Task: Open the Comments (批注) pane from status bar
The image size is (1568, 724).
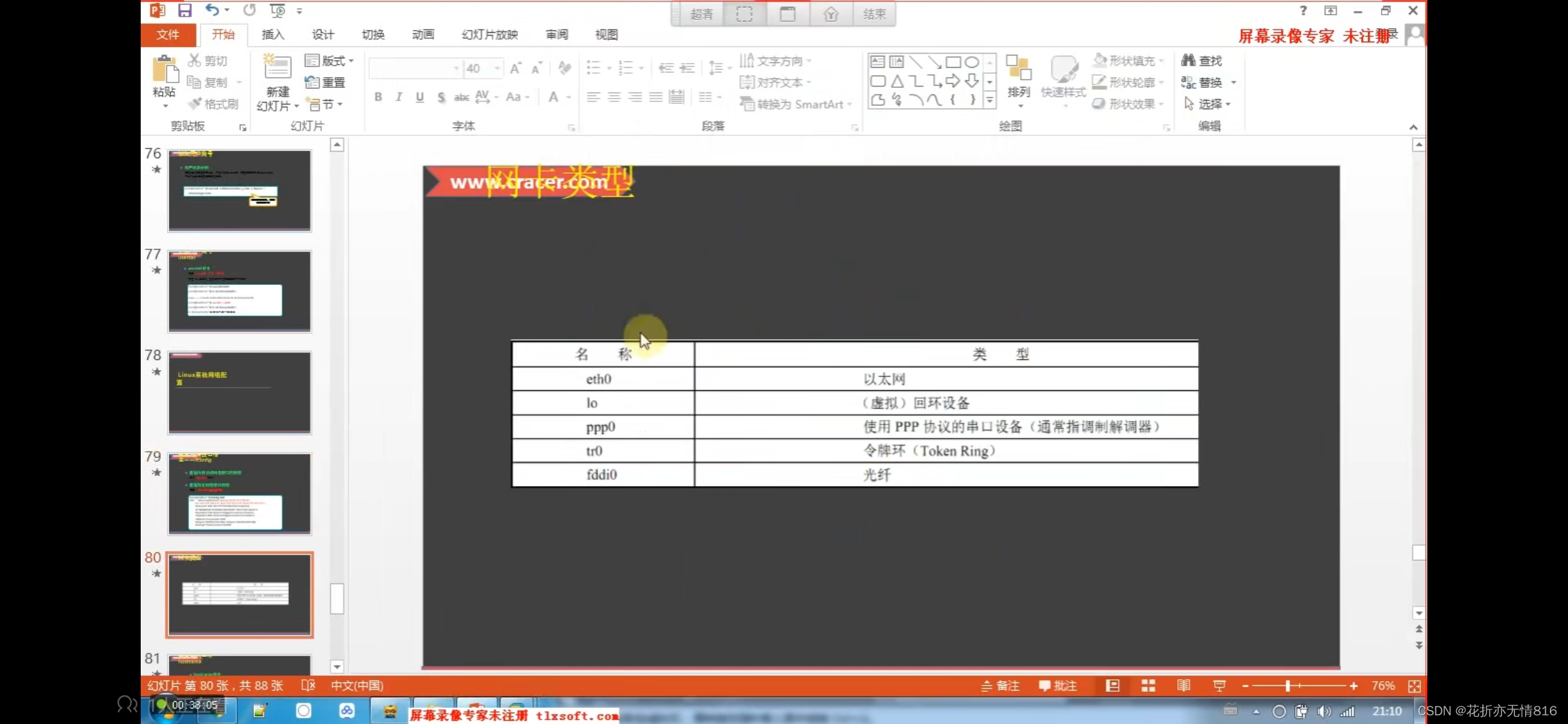Action: (1057, 686)
